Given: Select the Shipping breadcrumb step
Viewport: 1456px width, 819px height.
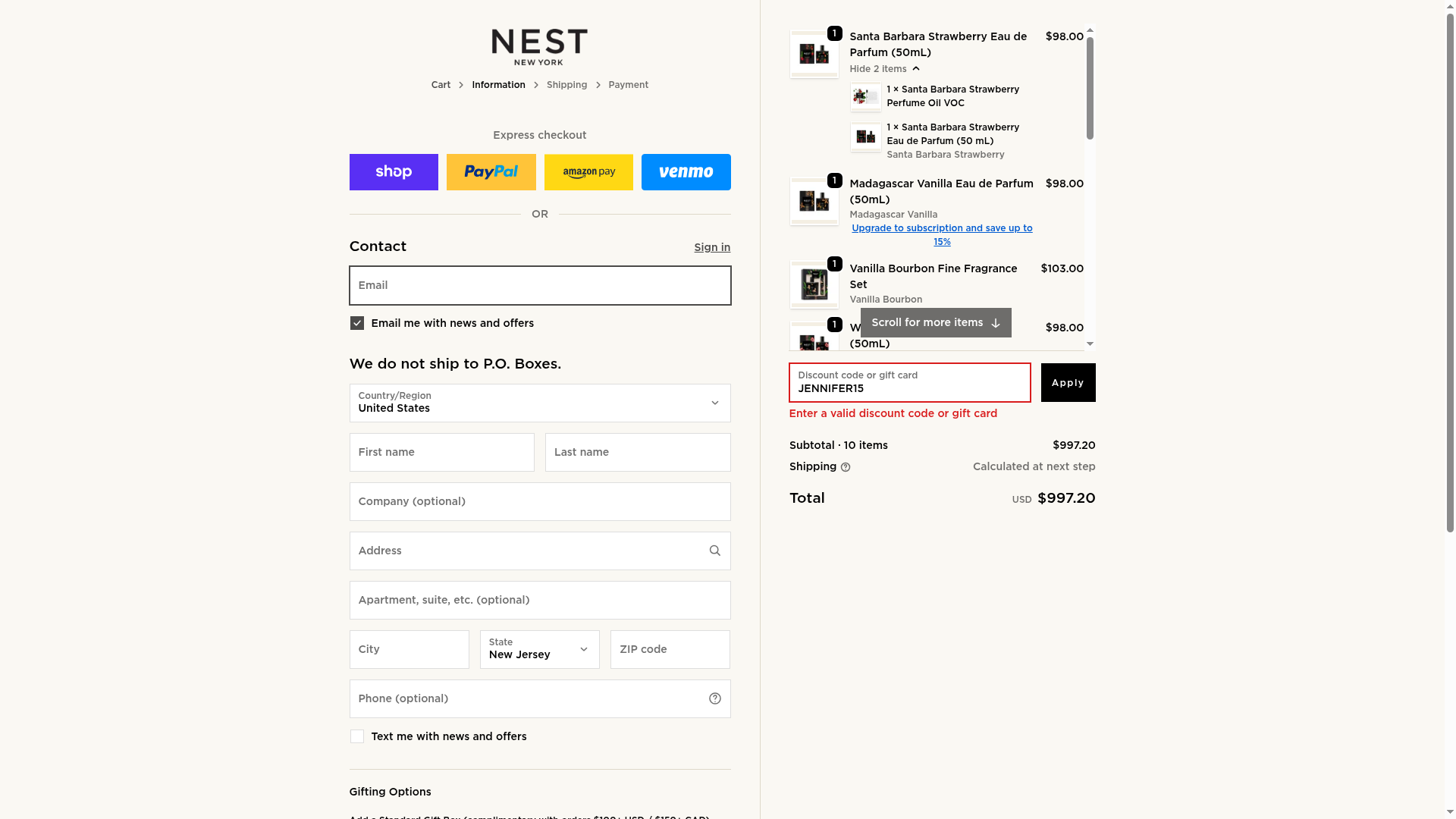Looking at the screenshot, I should coord(566,85).
